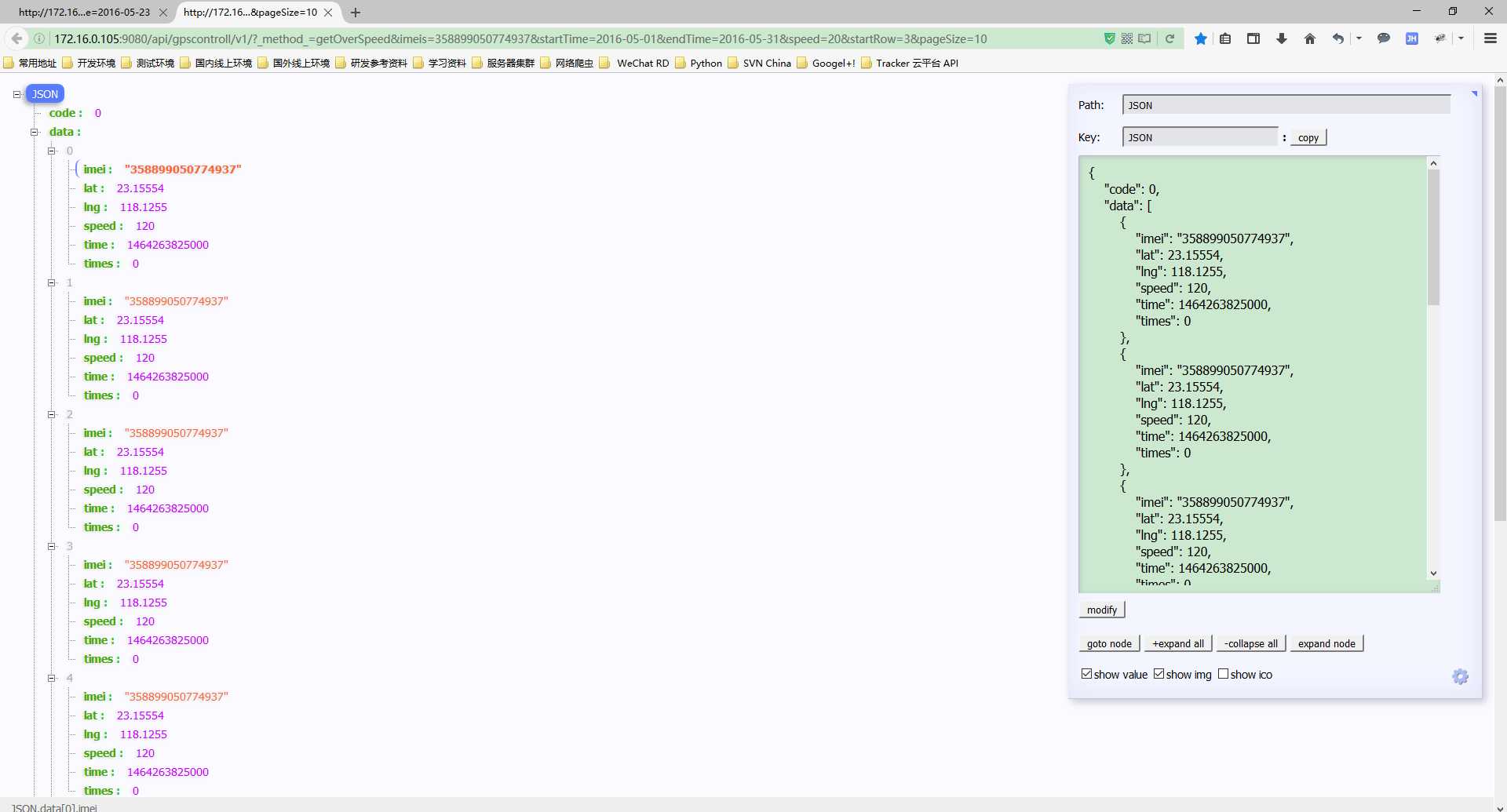Click the browser back arrow button

tap(16, 38)
